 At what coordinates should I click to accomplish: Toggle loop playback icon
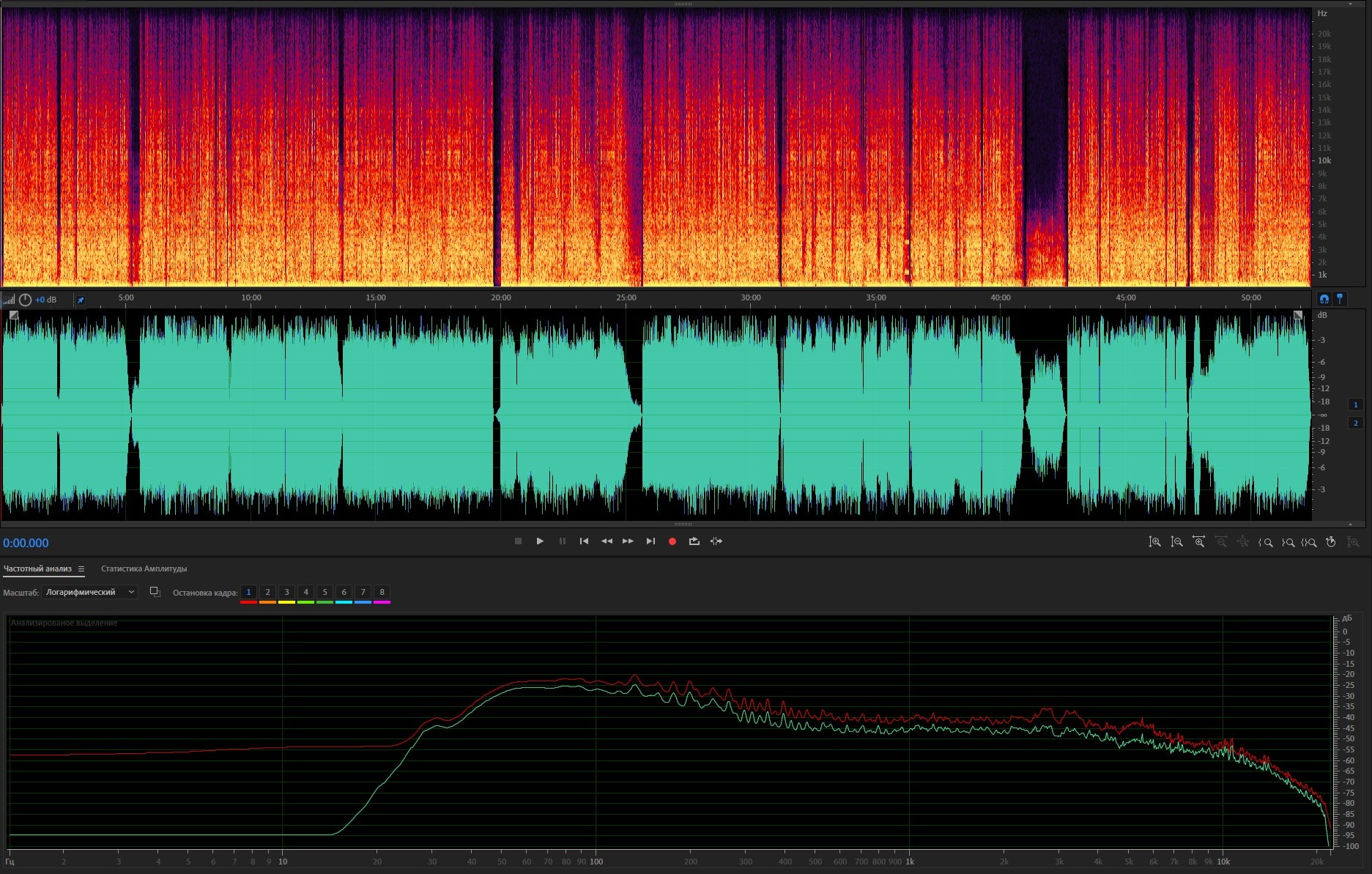pos(694,541)
